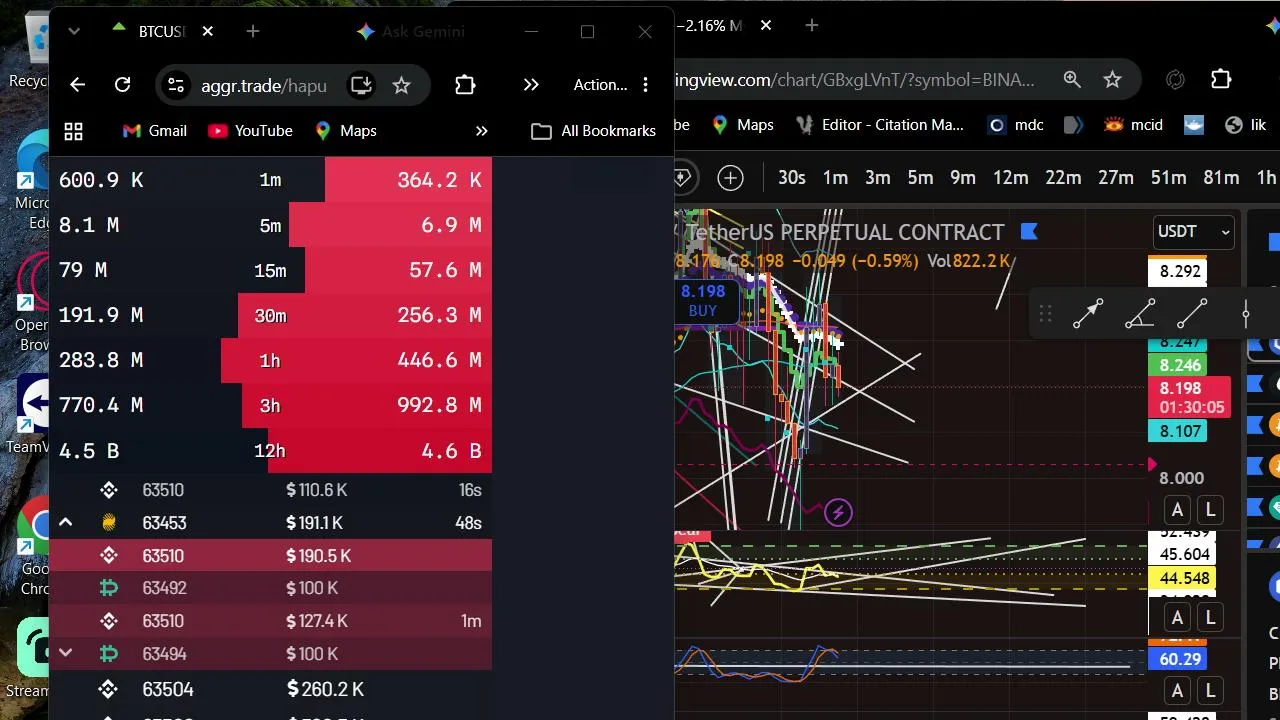
Task: Open the Maps bookmark in aggr.trade window
Action: click(x=346, y=131)
